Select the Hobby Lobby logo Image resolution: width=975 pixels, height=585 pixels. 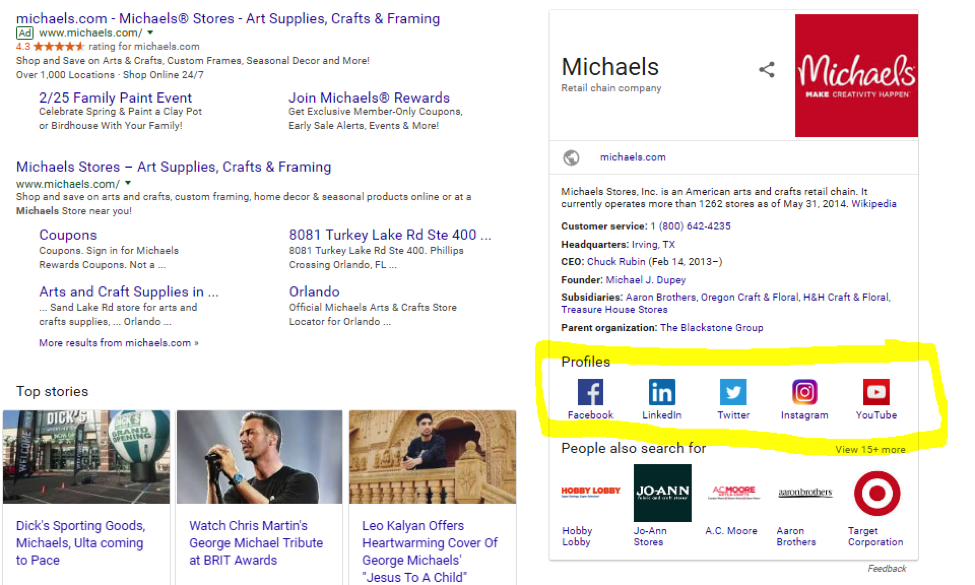[x=591, y=492]
